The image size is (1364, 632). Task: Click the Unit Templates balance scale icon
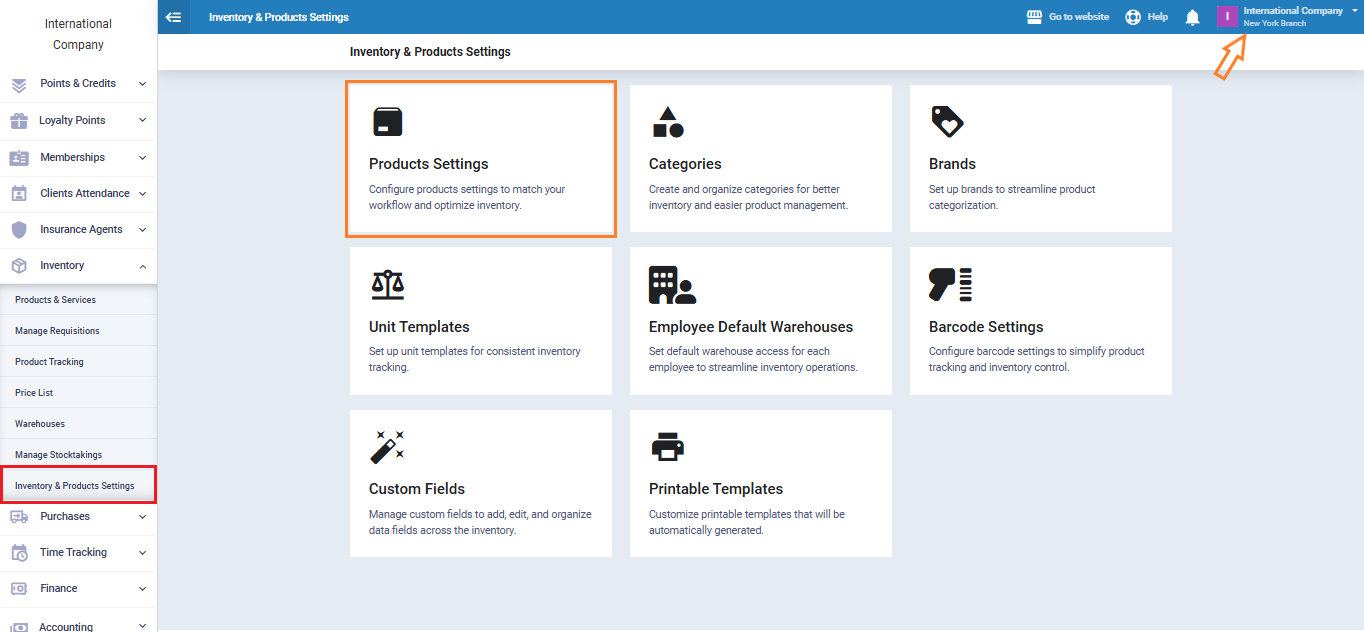(x=387, y=285)
